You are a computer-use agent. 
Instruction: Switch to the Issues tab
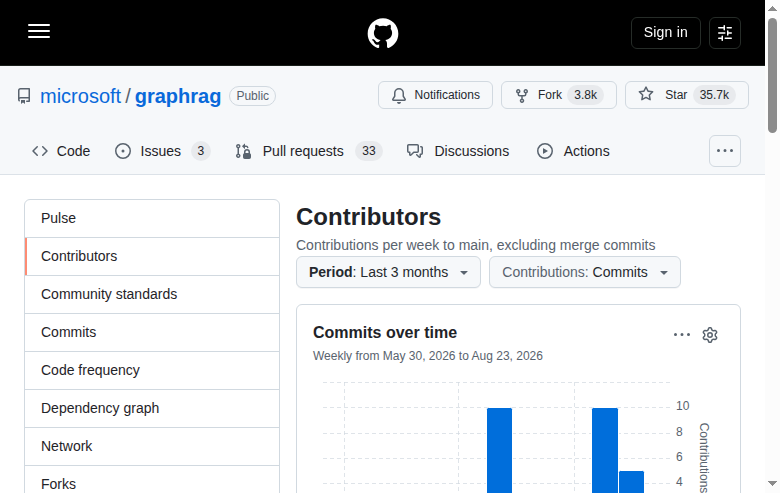tap(162, 151)
